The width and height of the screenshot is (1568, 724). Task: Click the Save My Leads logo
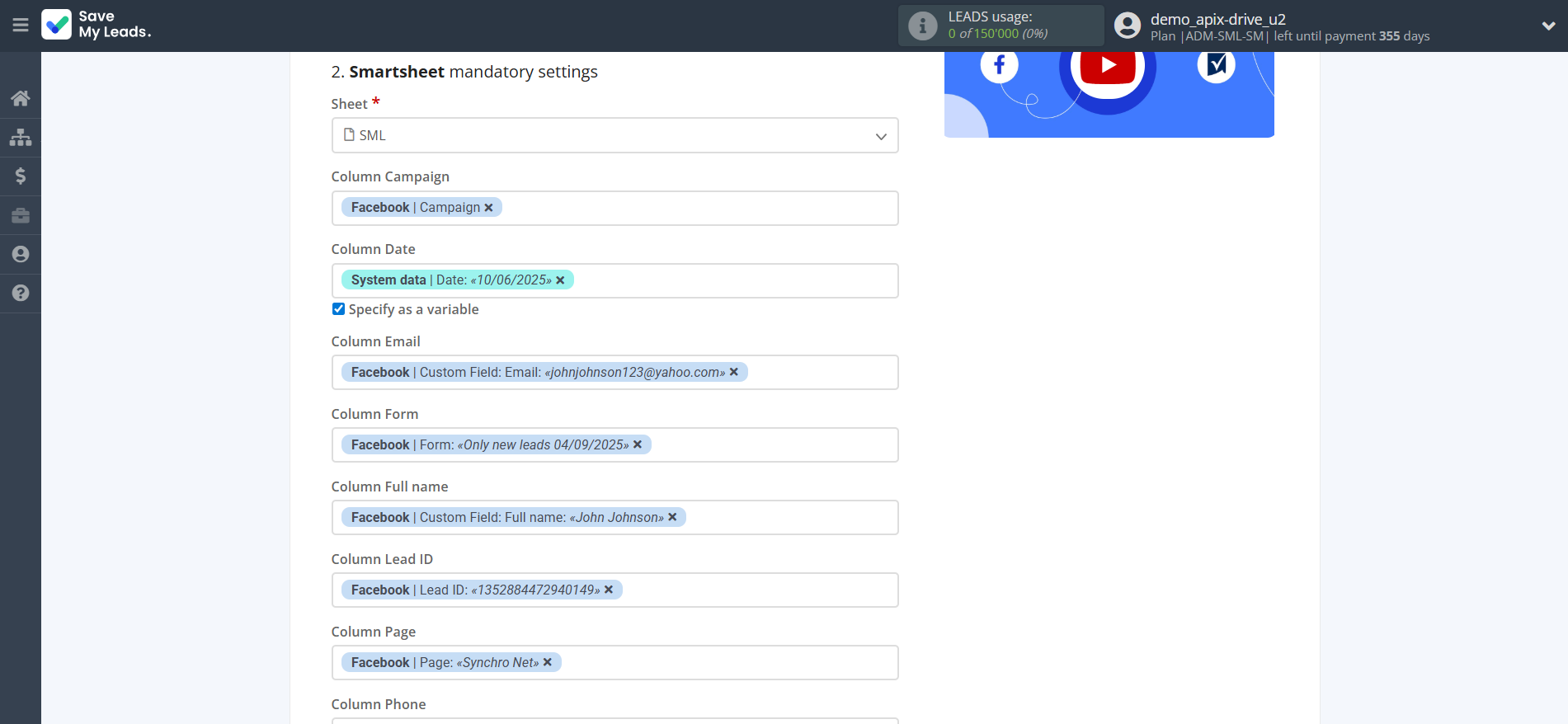(97, 25)
